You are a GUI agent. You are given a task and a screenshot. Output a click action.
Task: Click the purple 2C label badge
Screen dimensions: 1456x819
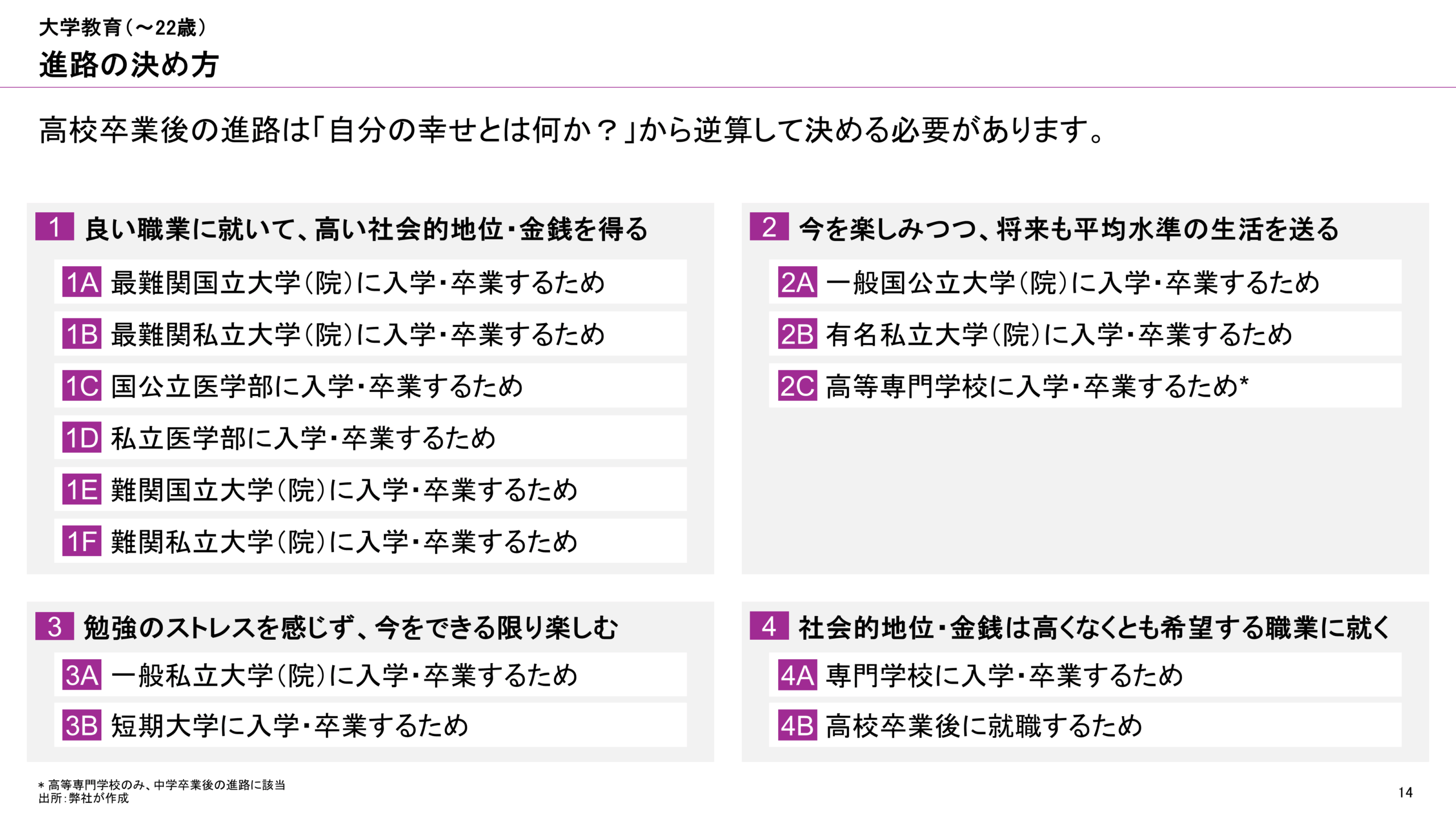click(x=797, y=386)
